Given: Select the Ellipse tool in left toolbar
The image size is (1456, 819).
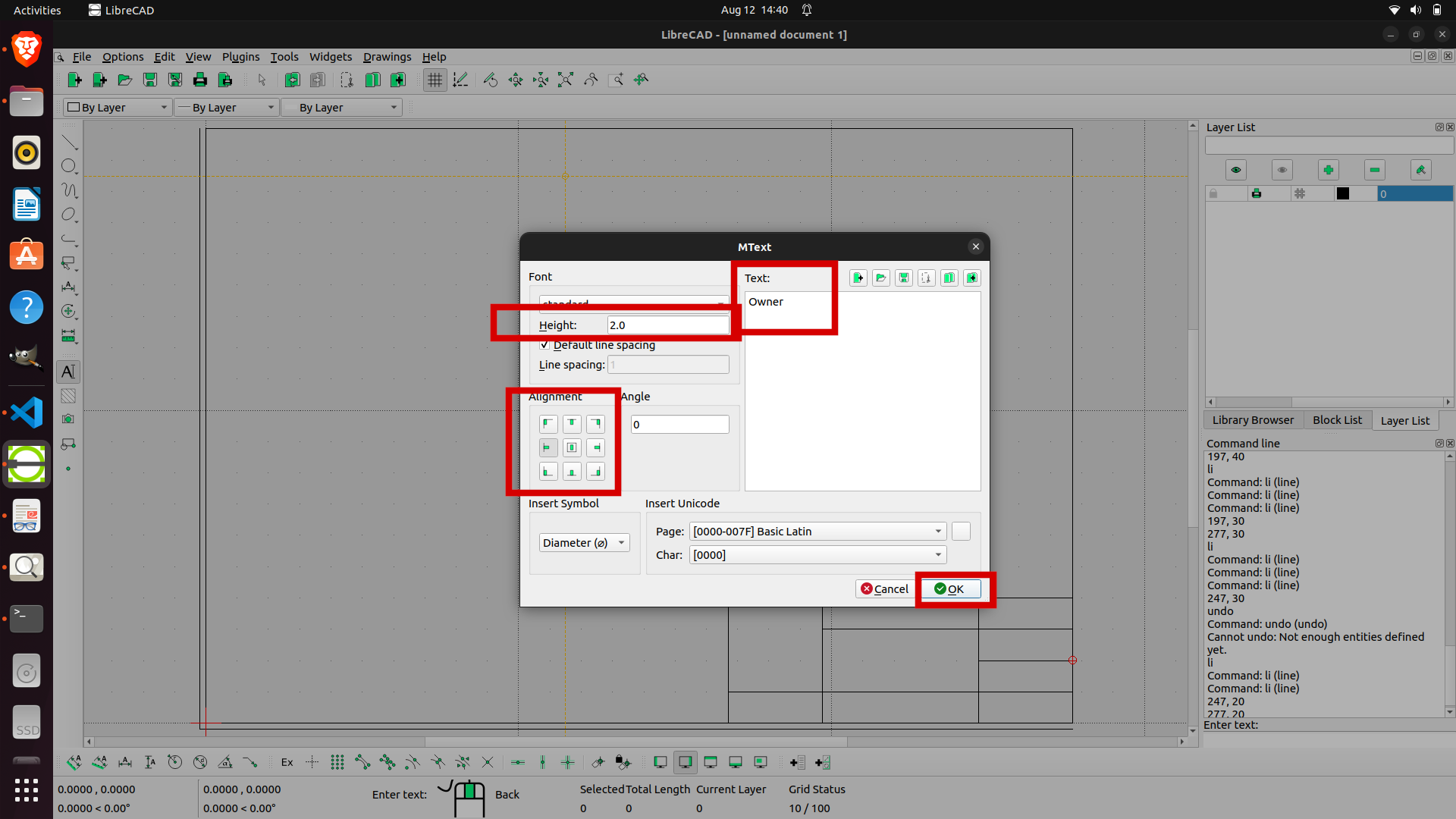Looking at the screenshot, I should point(69,215).
